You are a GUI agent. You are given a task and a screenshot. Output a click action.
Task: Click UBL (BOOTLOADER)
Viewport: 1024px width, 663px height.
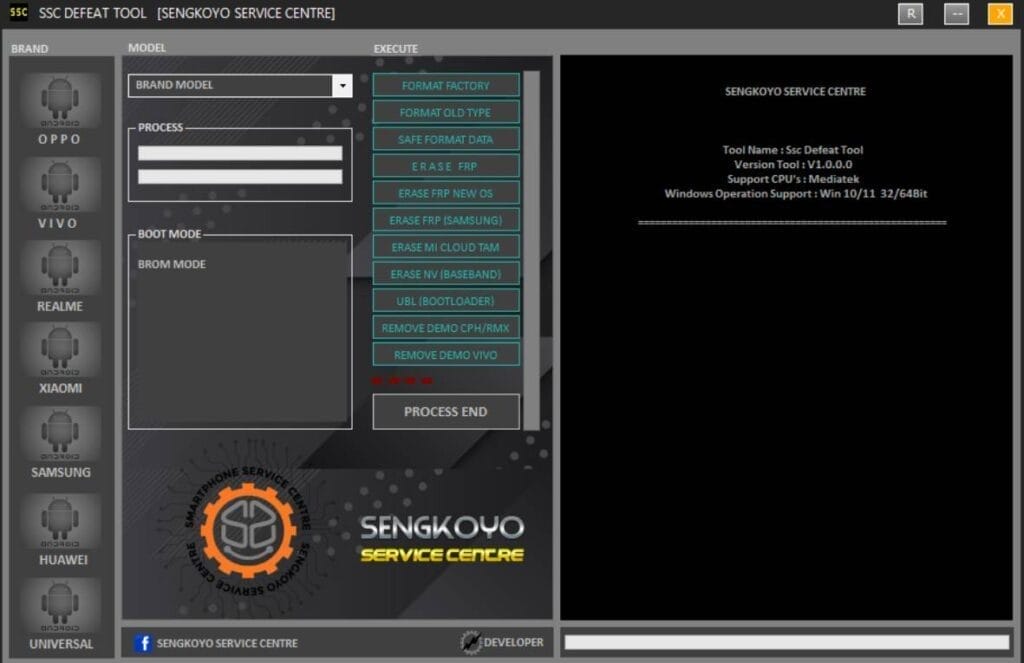coord(446,300)
